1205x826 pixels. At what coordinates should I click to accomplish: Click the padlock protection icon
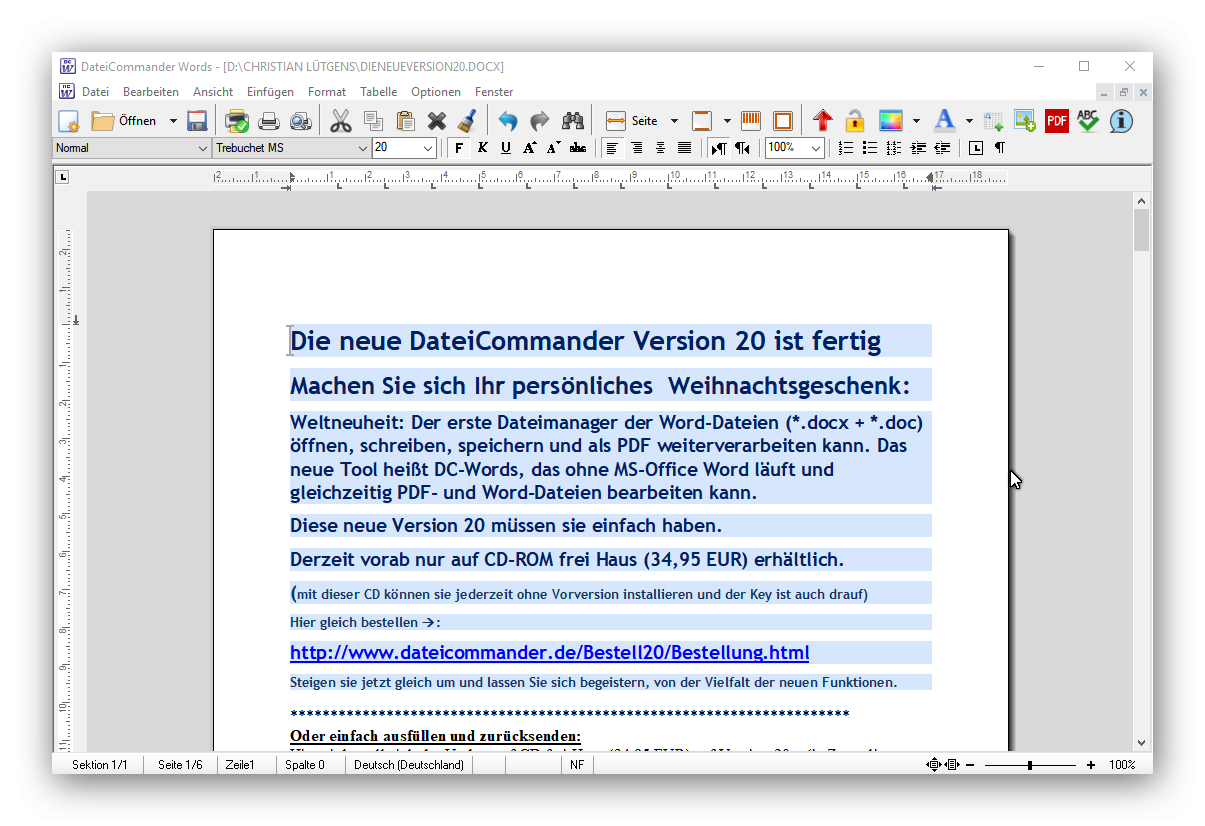click(854, 121)
